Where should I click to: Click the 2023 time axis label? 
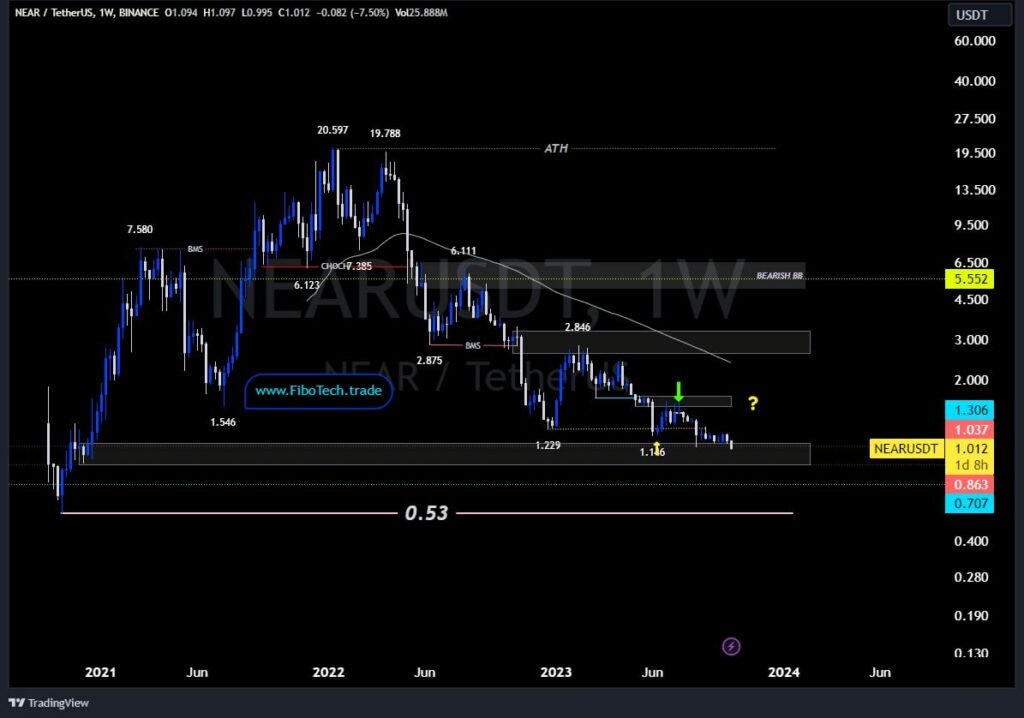556,672
